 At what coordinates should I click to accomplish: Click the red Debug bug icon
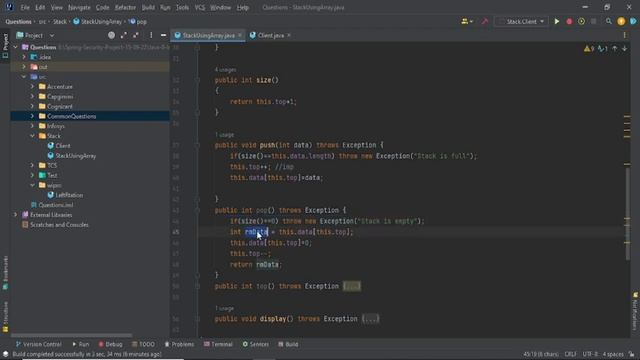tap(569, 22)
